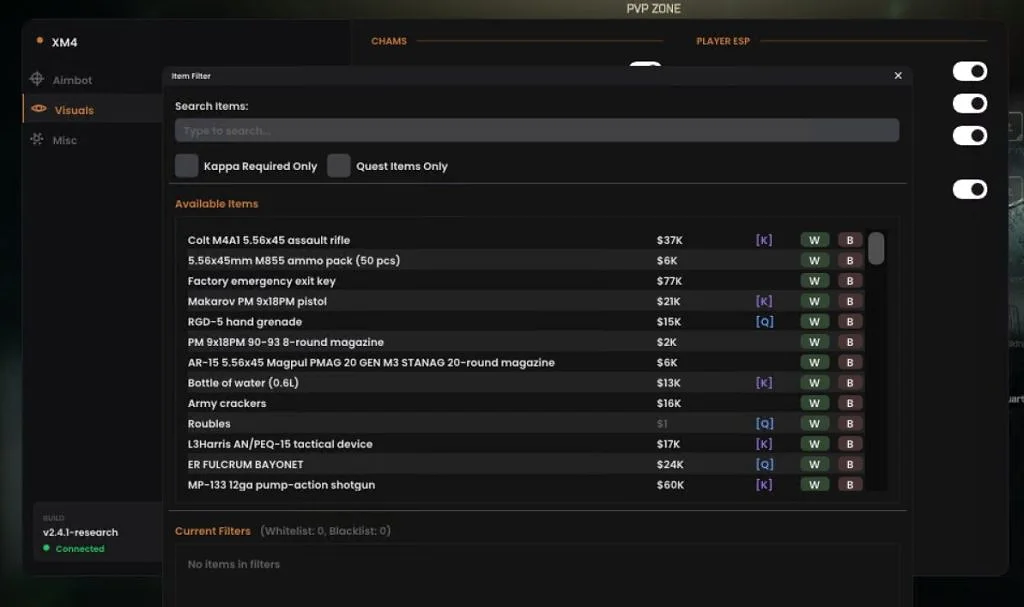This screenshot has height=607, width=1024.
Task: Click the [K] tag on MP-133 shotgun row
Action: [764, 485]
